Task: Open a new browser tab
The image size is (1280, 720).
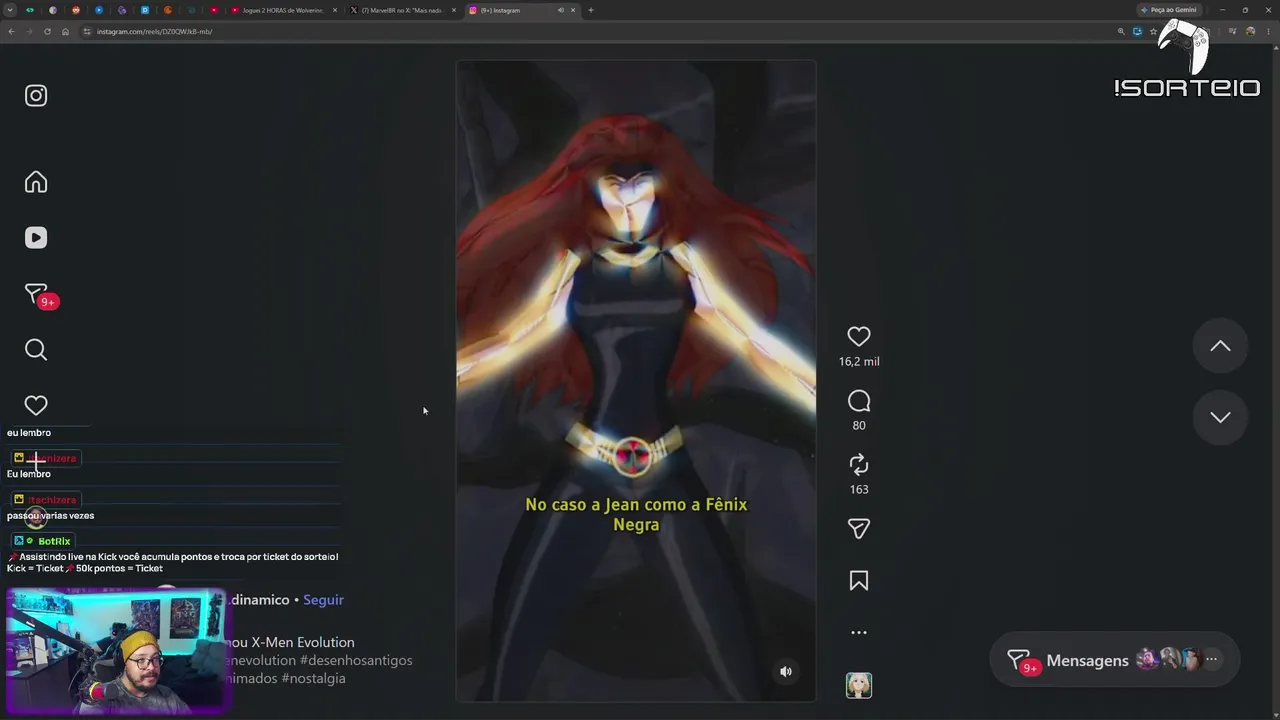Action: click(591, 10)
